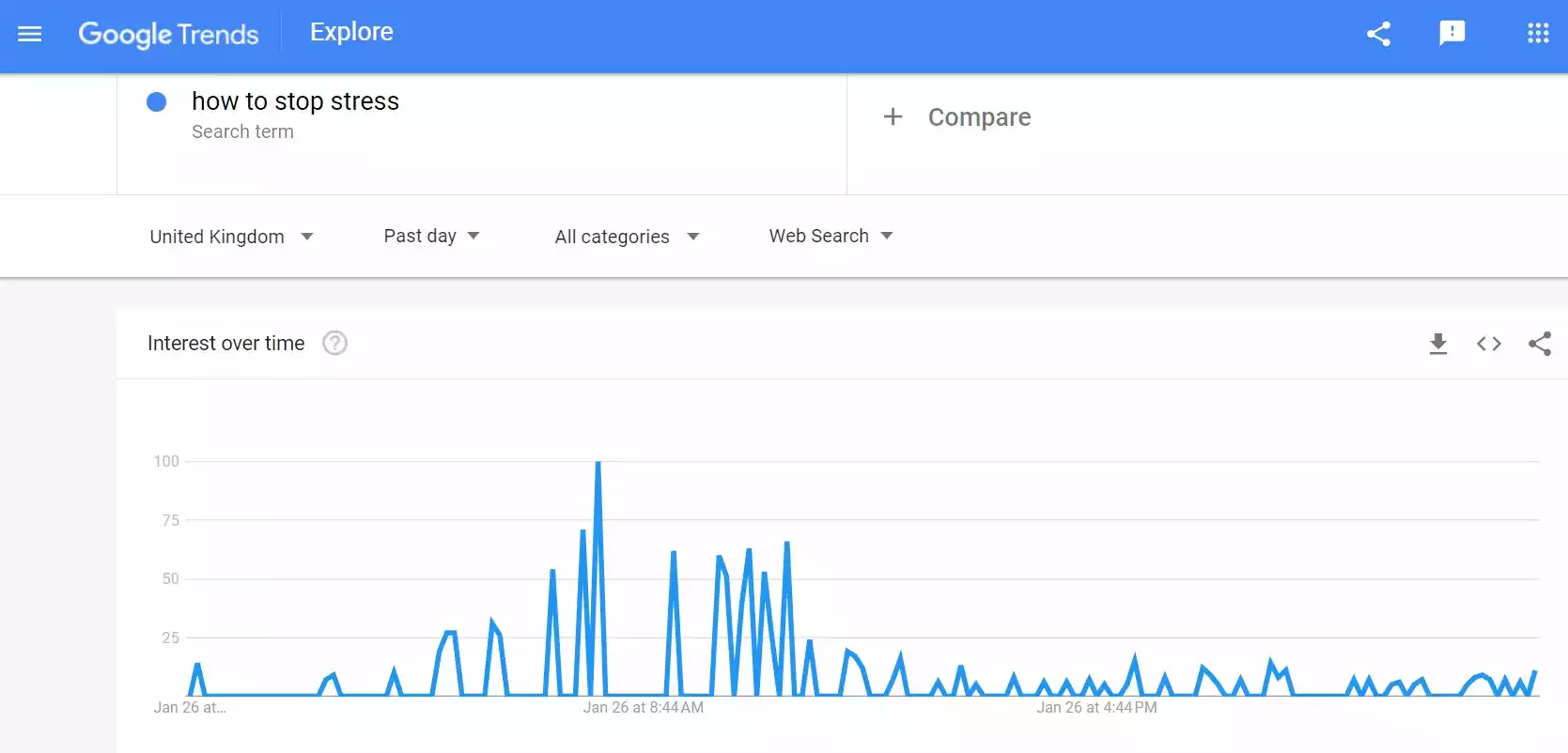
Task: Click the Google Trends logo
Action: coord(168,35)
